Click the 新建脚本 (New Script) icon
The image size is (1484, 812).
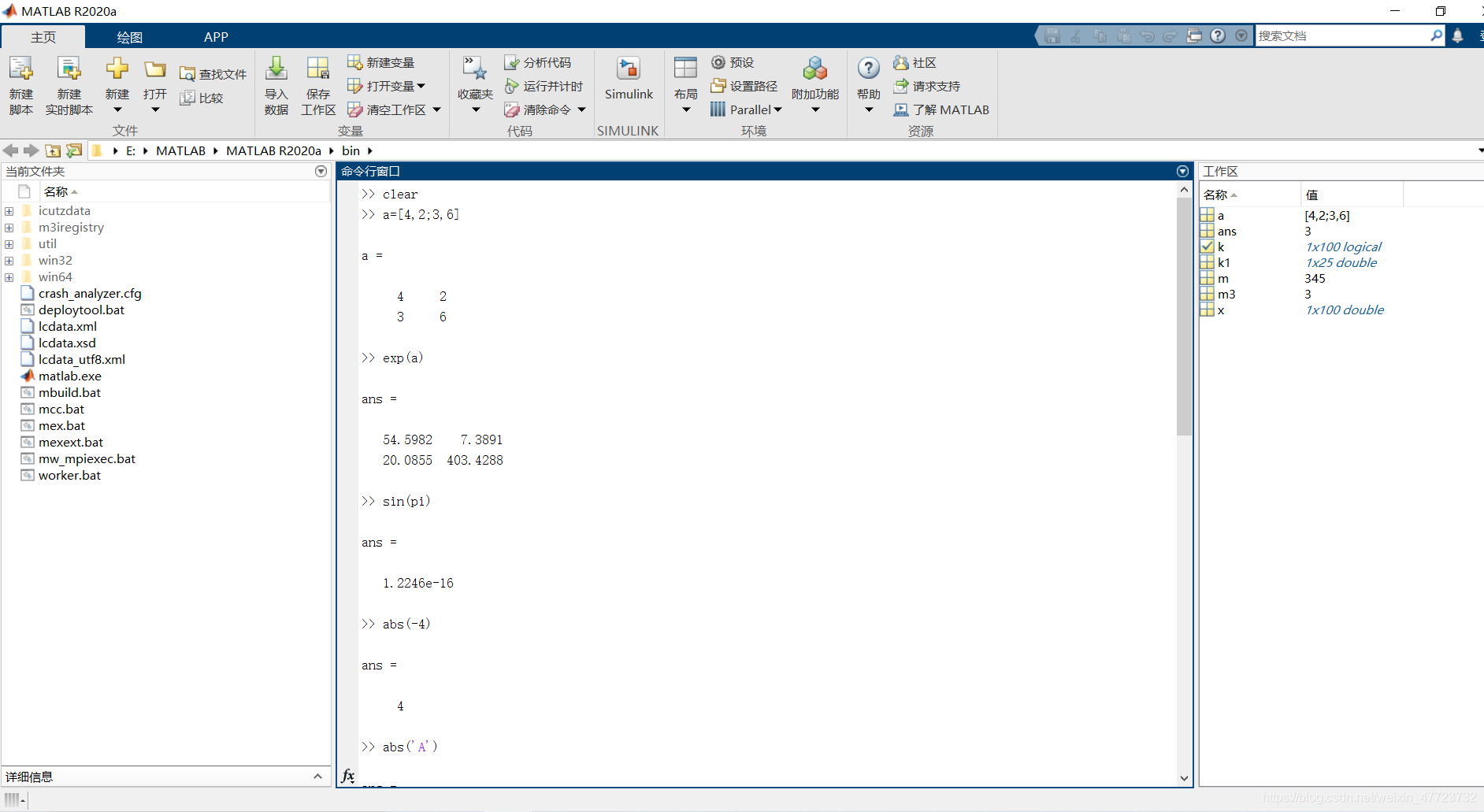tap(21, 70)
